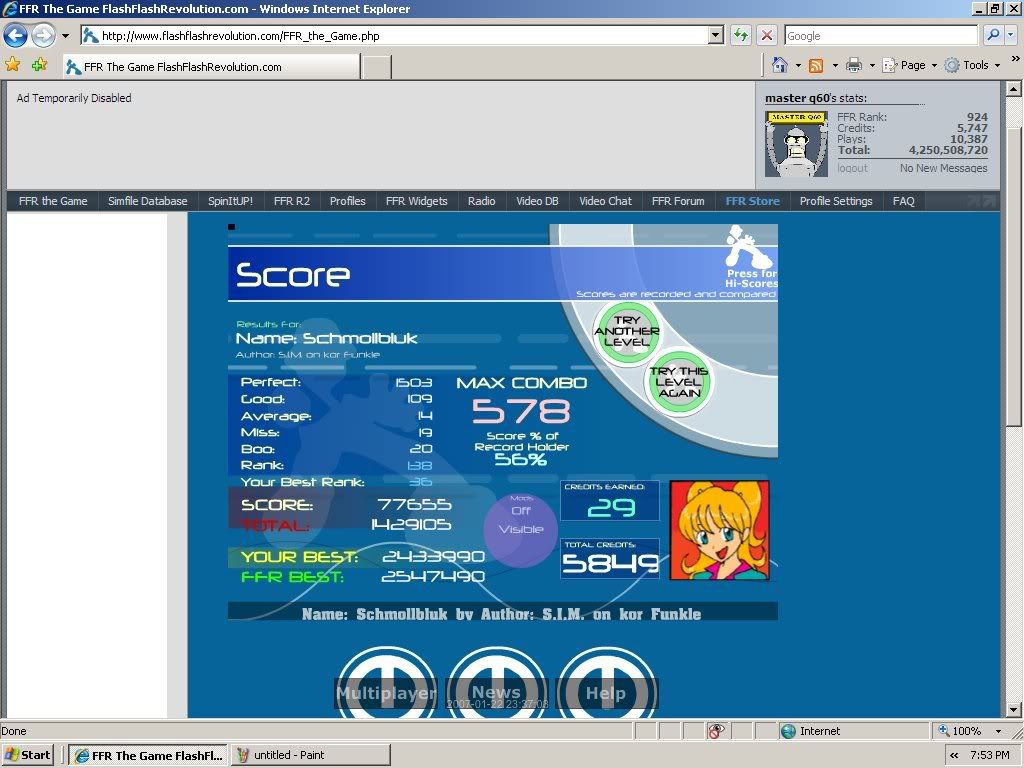This screenshot has height=768, width=1024.
Task: Click into the Google search box
Action: [x=880, y=35]
